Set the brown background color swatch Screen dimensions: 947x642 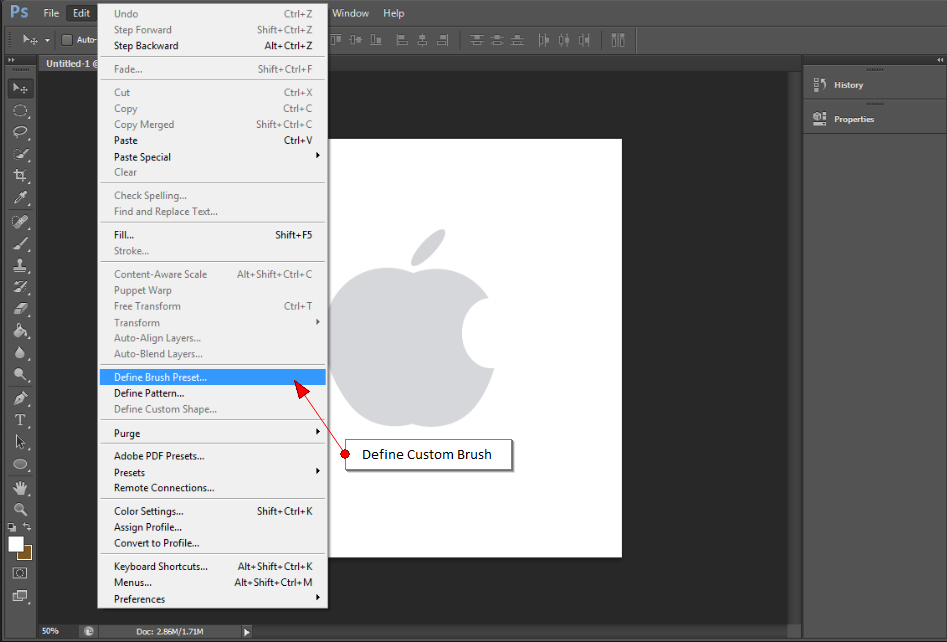(x=27, y=553)
